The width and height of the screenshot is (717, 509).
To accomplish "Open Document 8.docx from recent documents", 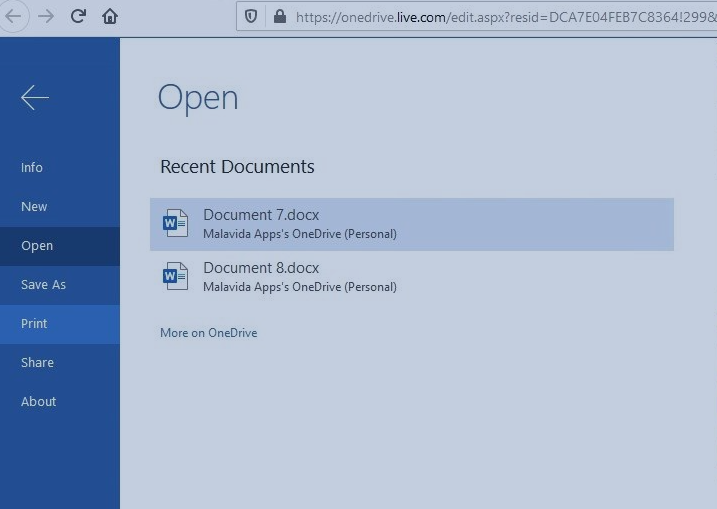I will coord(412,277).
